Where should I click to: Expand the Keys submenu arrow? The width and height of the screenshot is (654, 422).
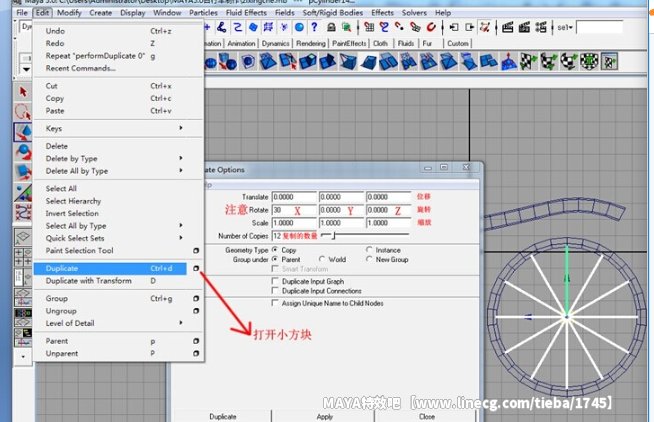click(181, 128)
